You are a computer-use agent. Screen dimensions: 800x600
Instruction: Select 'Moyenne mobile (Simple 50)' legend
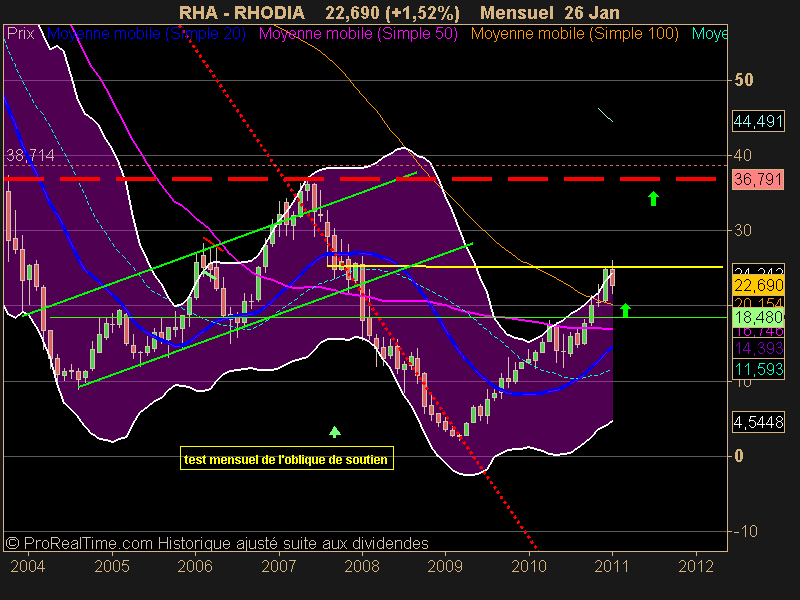pyautogui.click(x=358, y=34)
